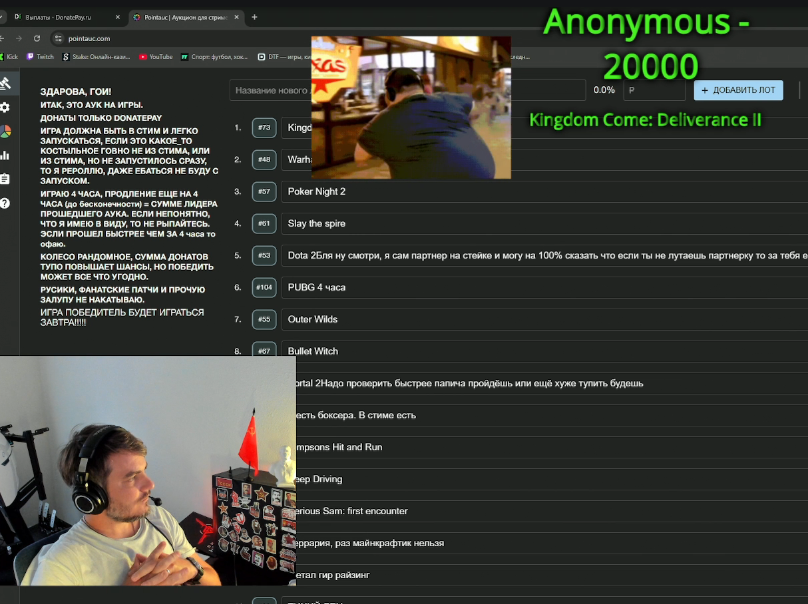Click the #104 lot ID badge
This screenshot has height=604, width=808.
point(264,288)
